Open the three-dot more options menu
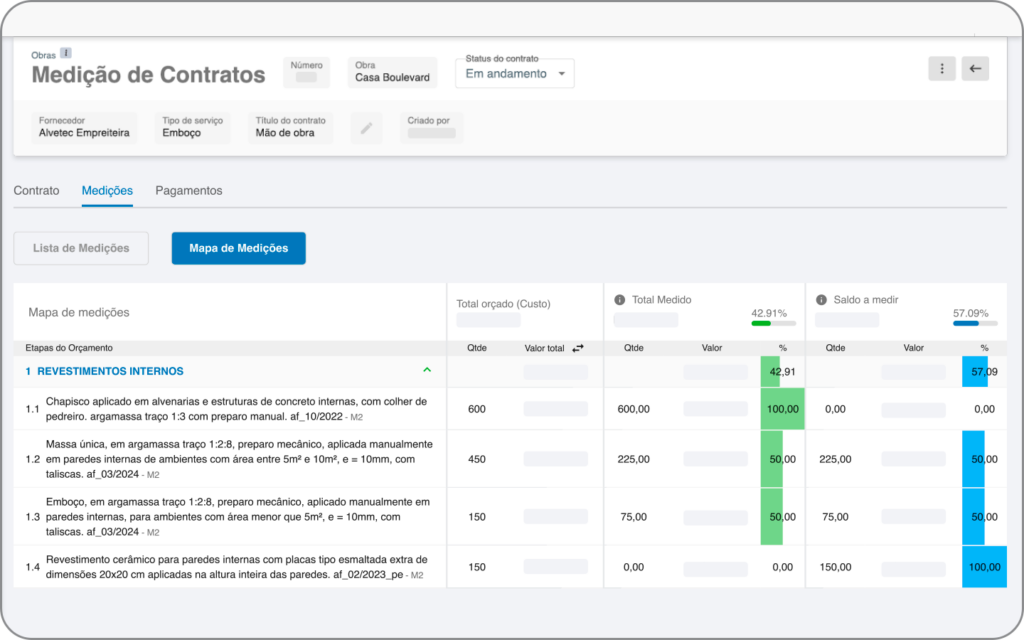The image size is (1024, 640). pos(941,69)
